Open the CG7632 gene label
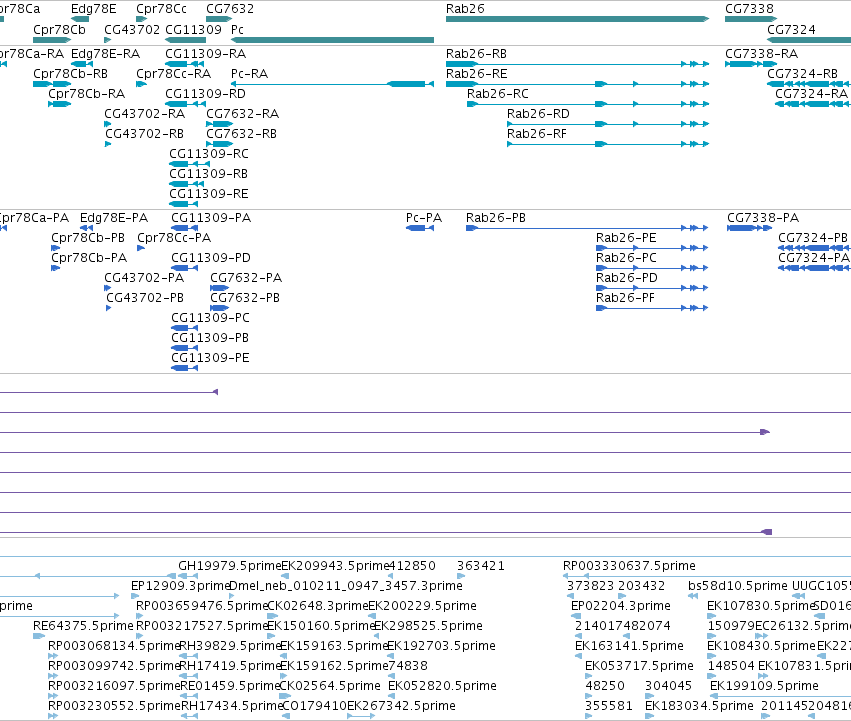Viewport: 851px width, 721px height. point(230,9)
